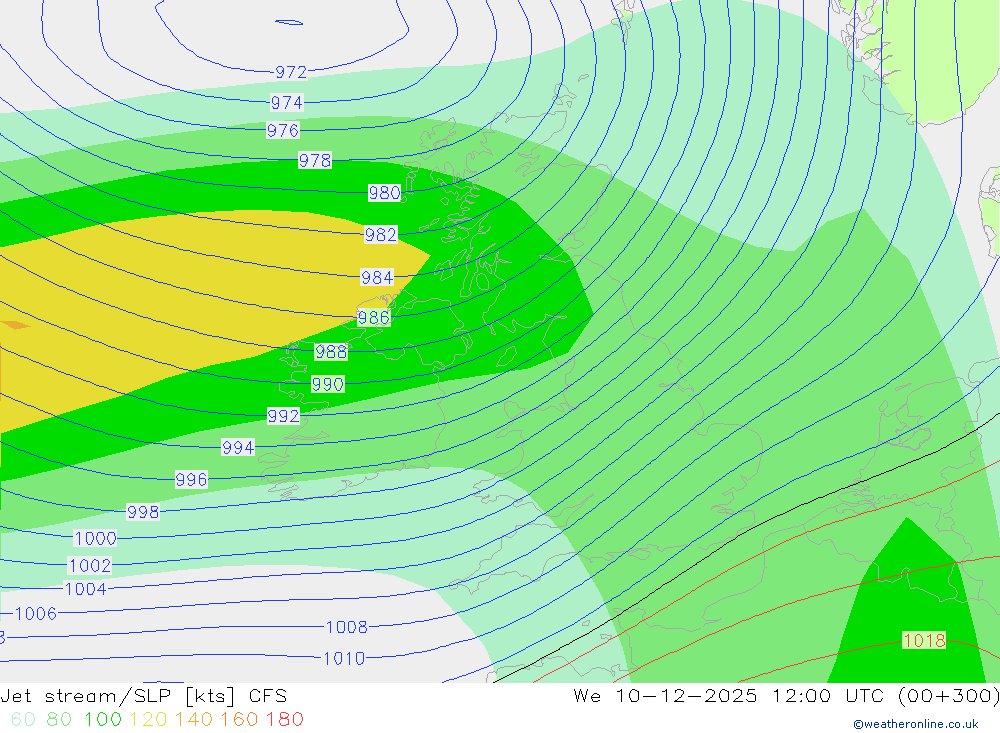Click the 986 isobar label
This screenshot has height=733, width=1000.
373,318
